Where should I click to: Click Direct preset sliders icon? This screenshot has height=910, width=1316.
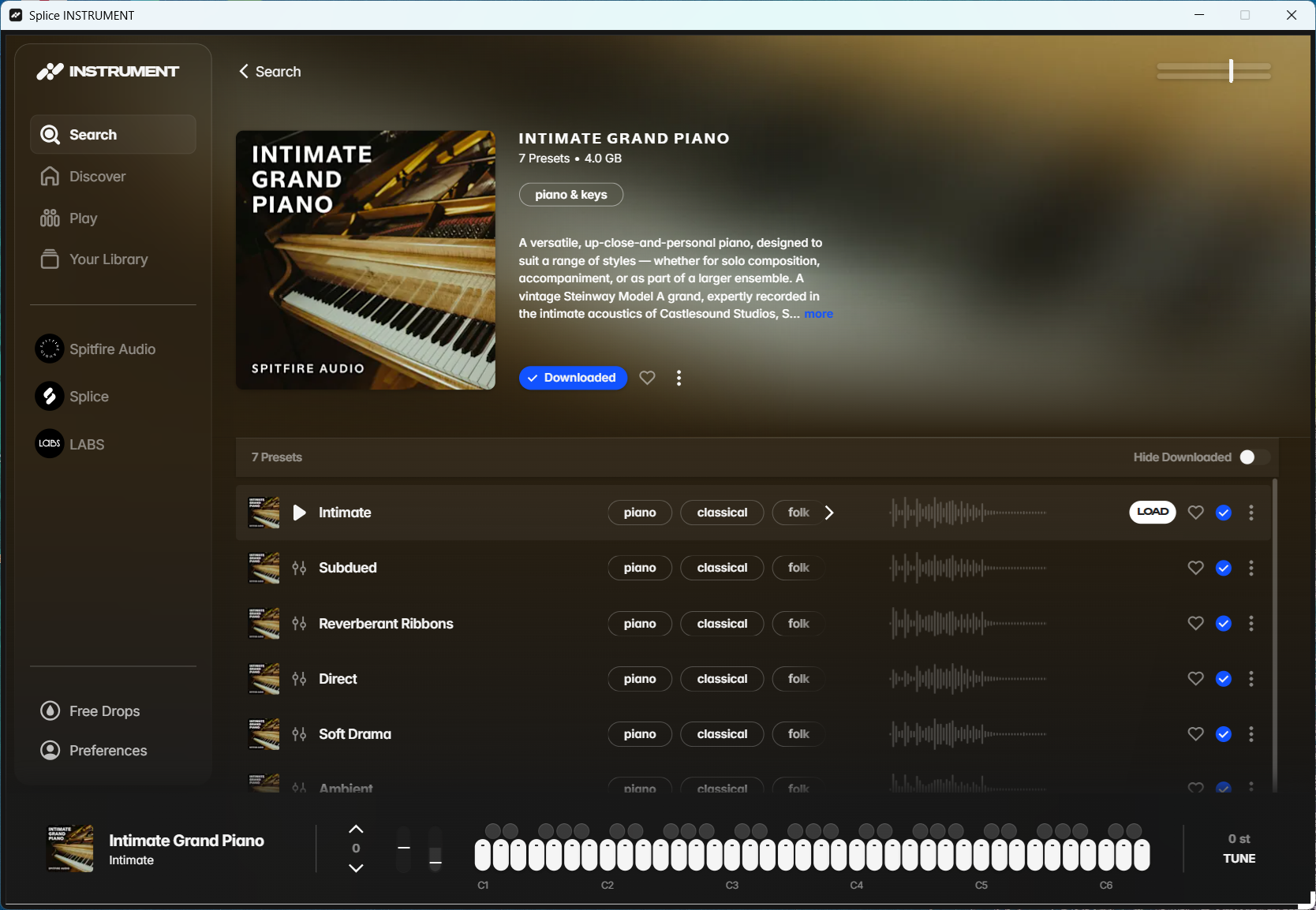[299, 679]
